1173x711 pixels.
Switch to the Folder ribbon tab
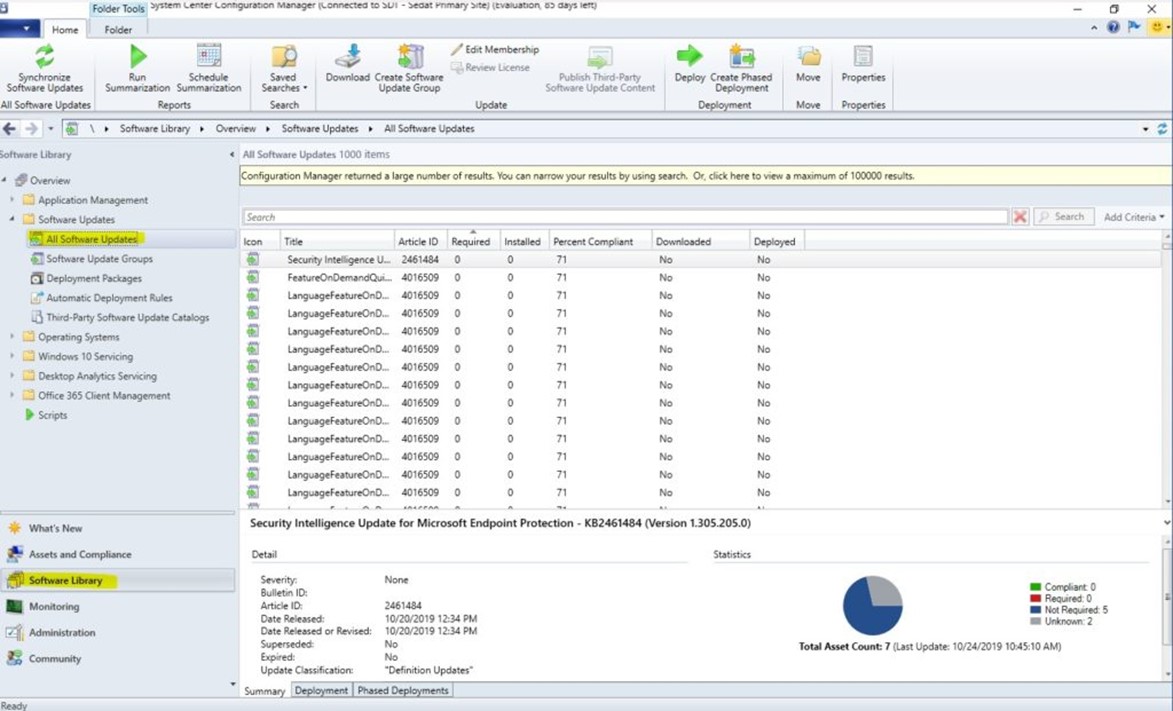click(118, 30)
